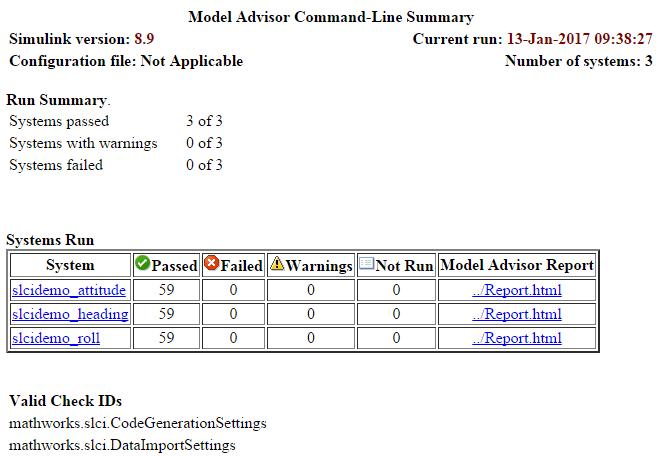Screen dimensions: 659x456
Task: Click the Passed count 59 for slcidemo_heading
Action: 166,314
